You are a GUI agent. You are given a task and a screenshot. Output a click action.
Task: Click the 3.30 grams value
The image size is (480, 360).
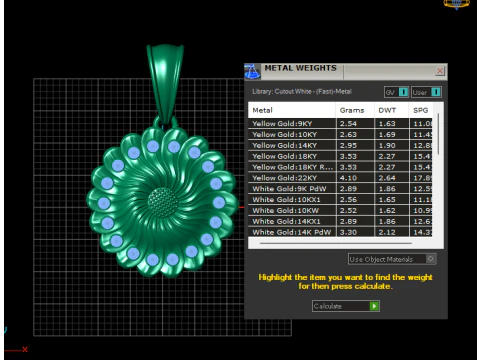click(x=348, y=232)
